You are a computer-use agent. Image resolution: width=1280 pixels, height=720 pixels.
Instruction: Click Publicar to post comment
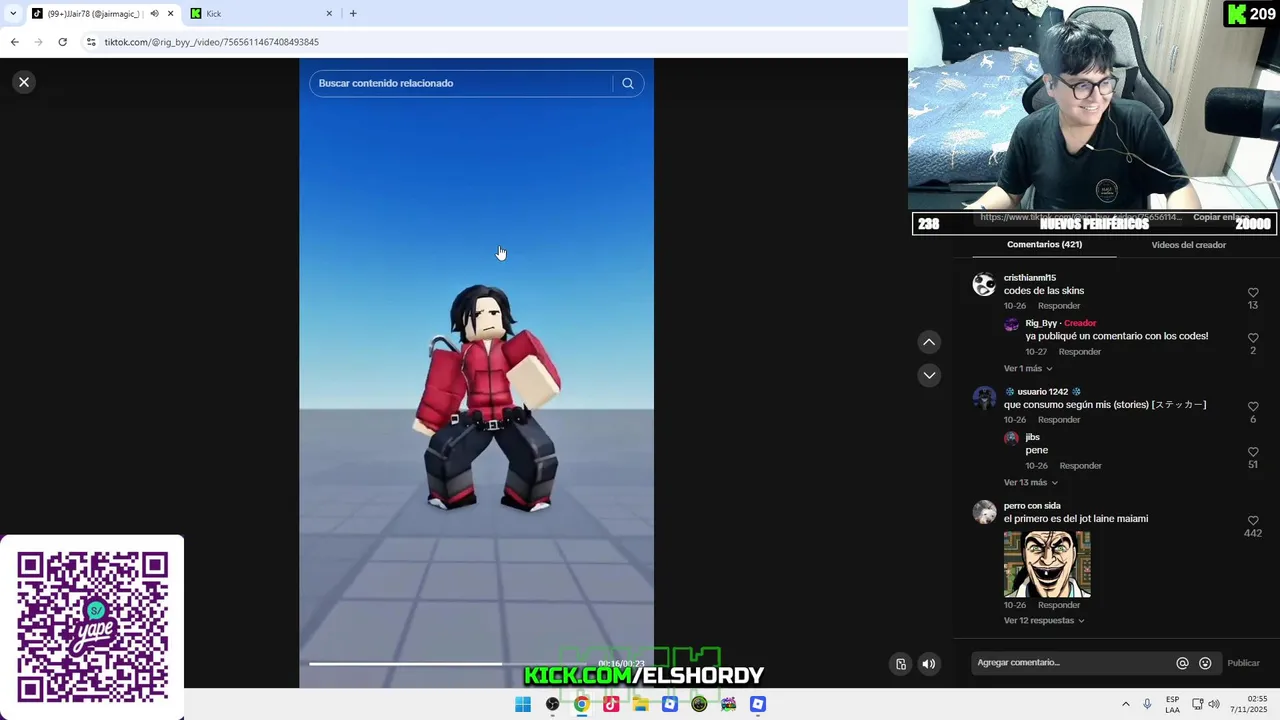1243,663
